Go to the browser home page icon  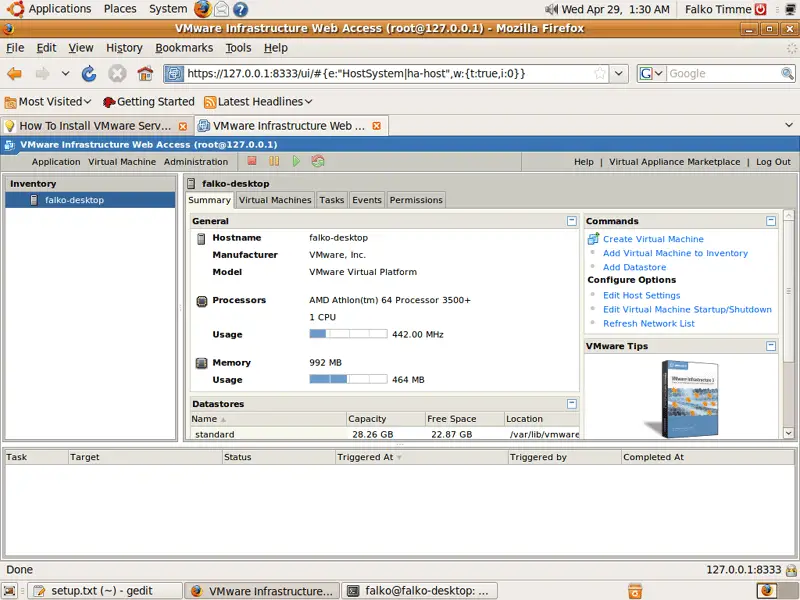tap(145, 74)
